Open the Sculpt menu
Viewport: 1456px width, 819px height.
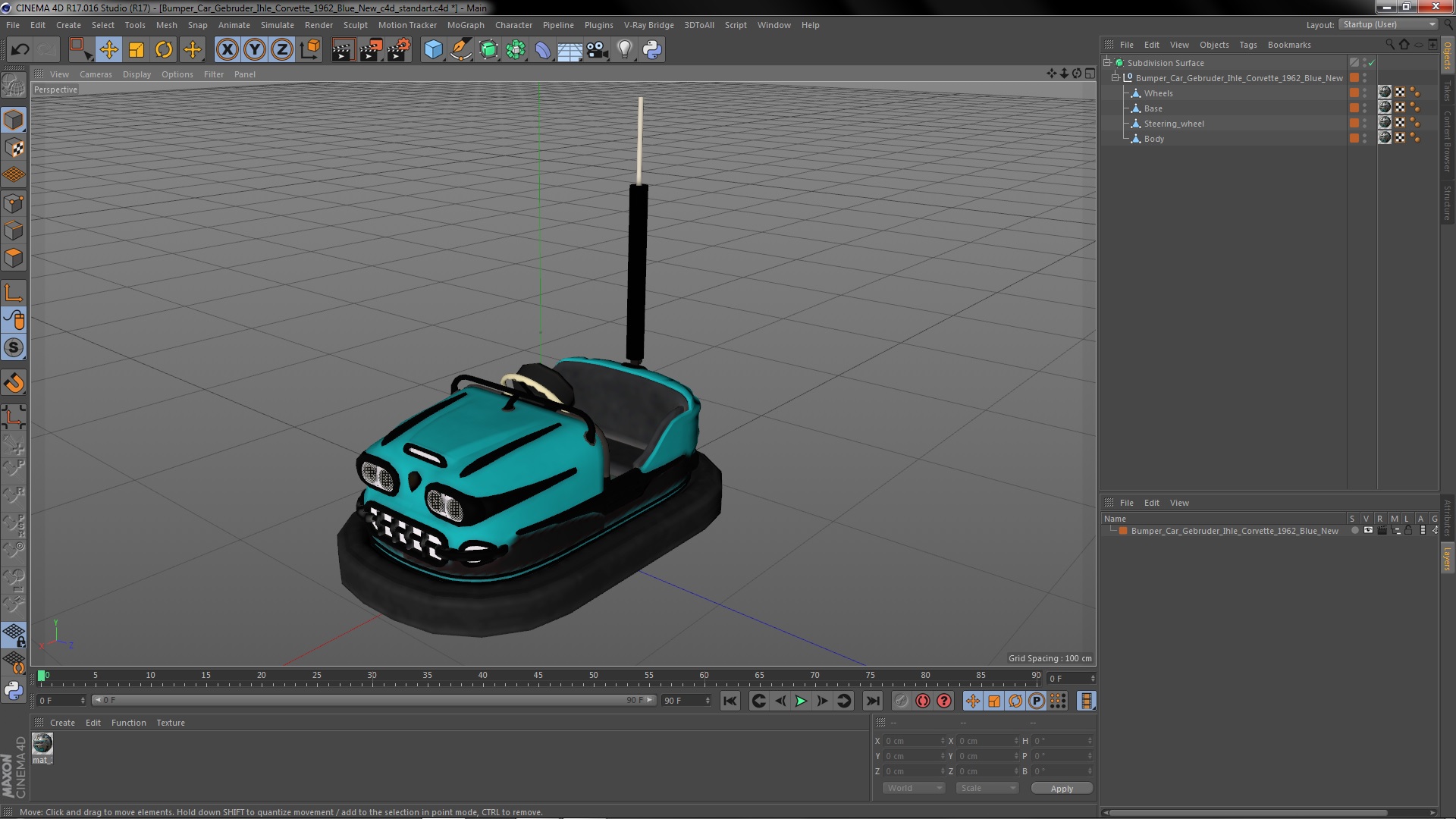356,25
